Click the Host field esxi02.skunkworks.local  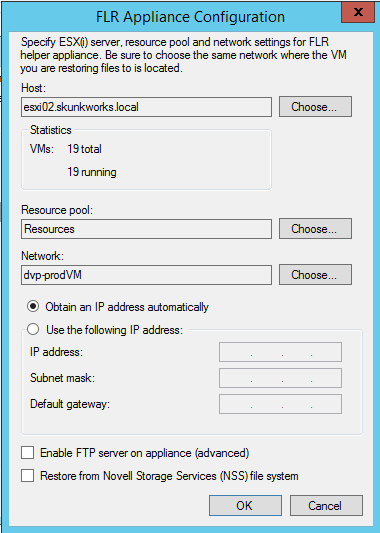pyautogui.click(x=146, y=107)
